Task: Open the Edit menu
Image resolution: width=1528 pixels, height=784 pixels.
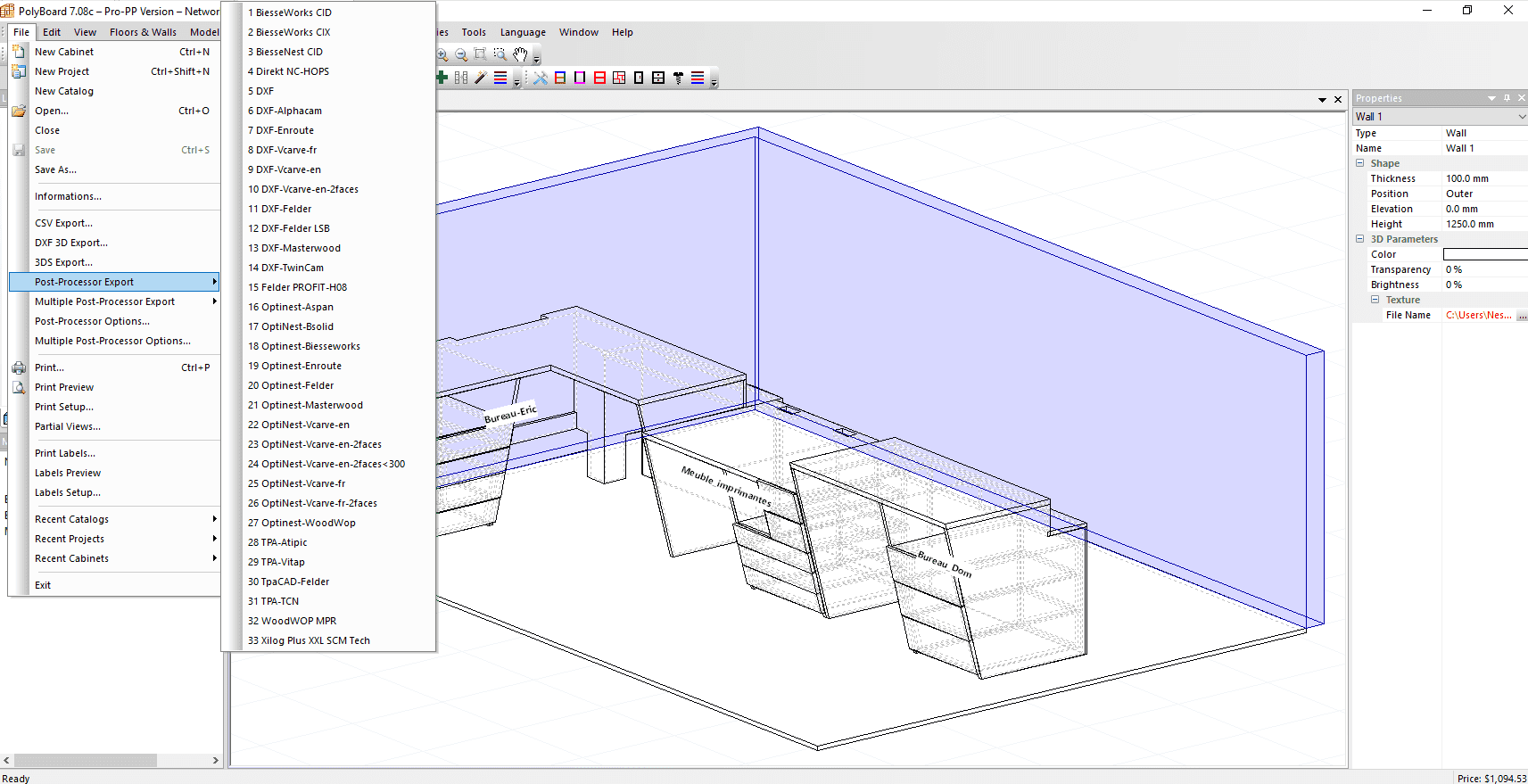Action: pos(52,32)
